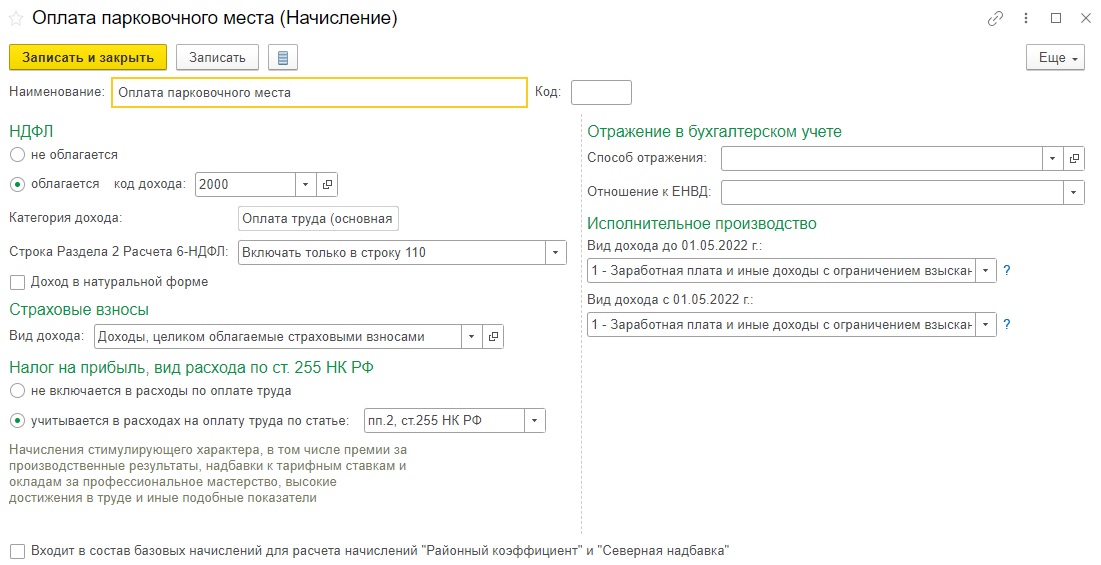1101x565 pixels.
Task: Check Доход в натуральной форме
Action: (18, 282)
